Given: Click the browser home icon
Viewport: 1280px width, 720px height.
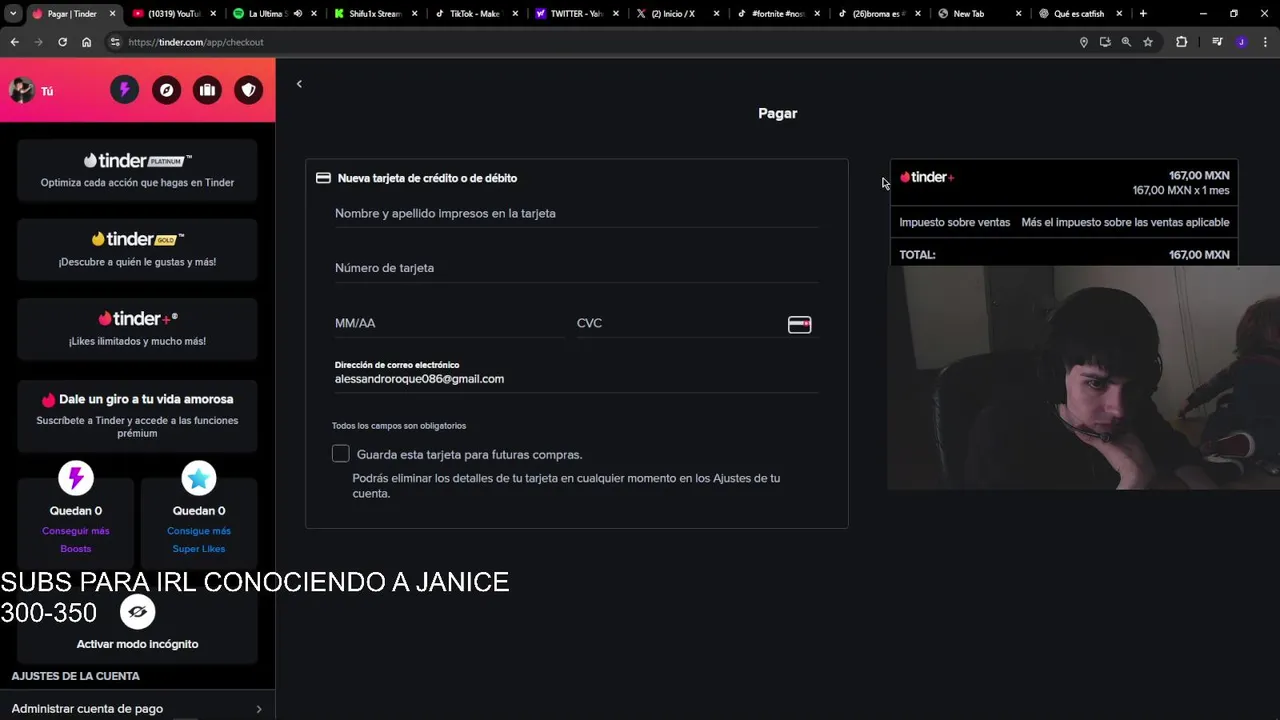Looking at the screenshot, I should (86, 42).
